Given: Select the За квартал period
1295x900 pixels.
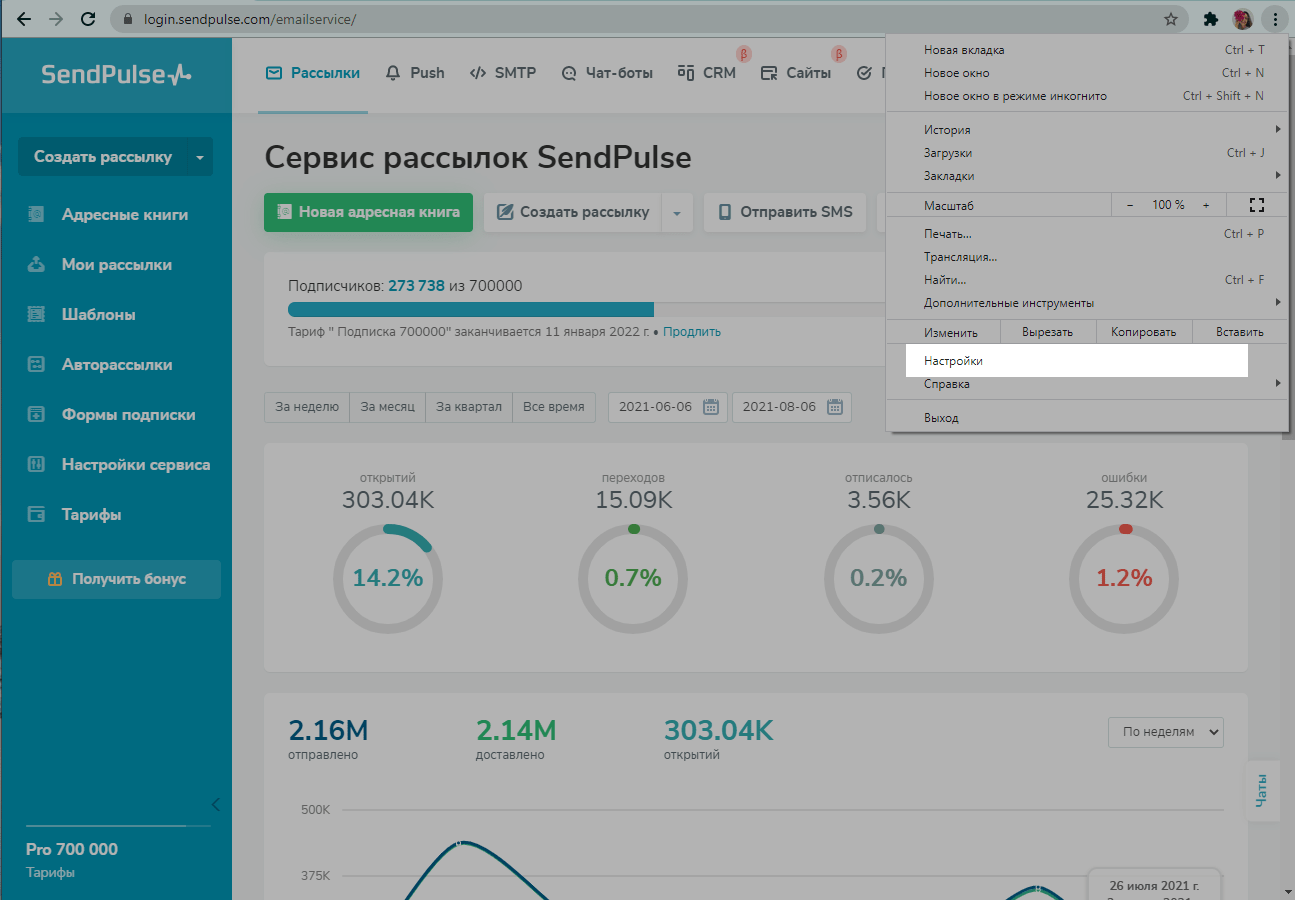Looking at the screenshot, I should point(469,407).
